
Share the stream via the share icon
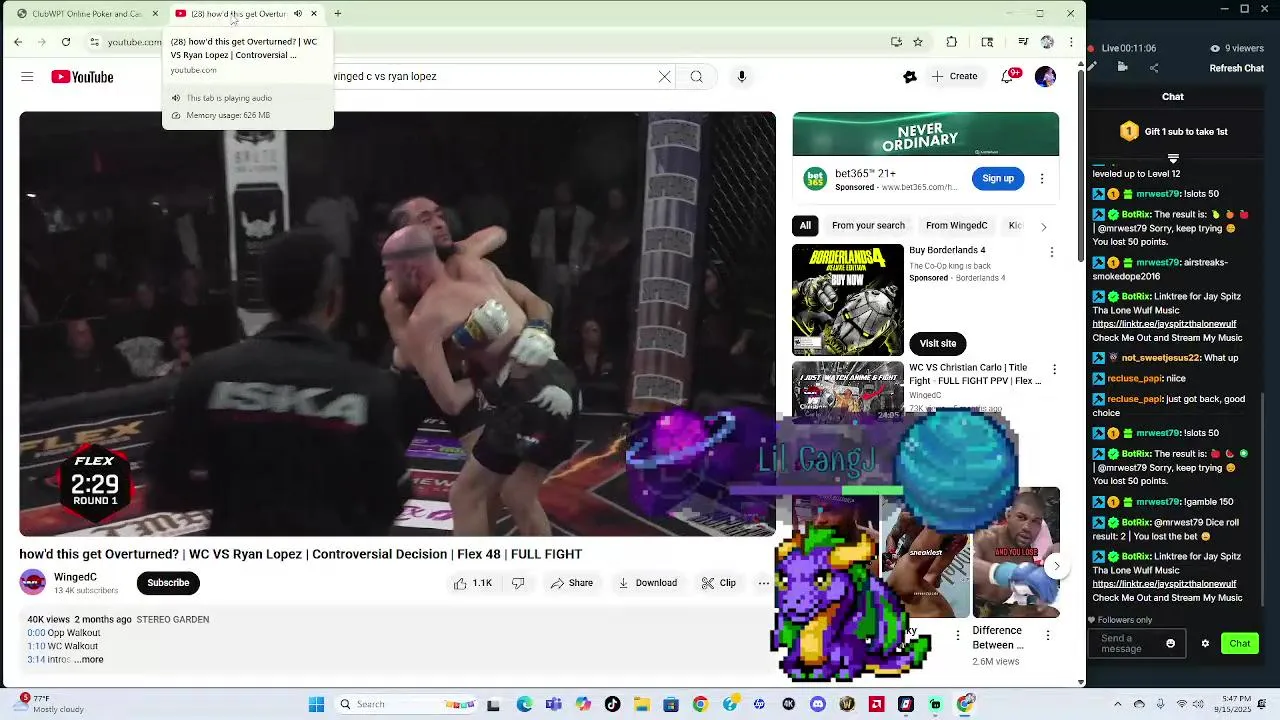point(1154,68)
